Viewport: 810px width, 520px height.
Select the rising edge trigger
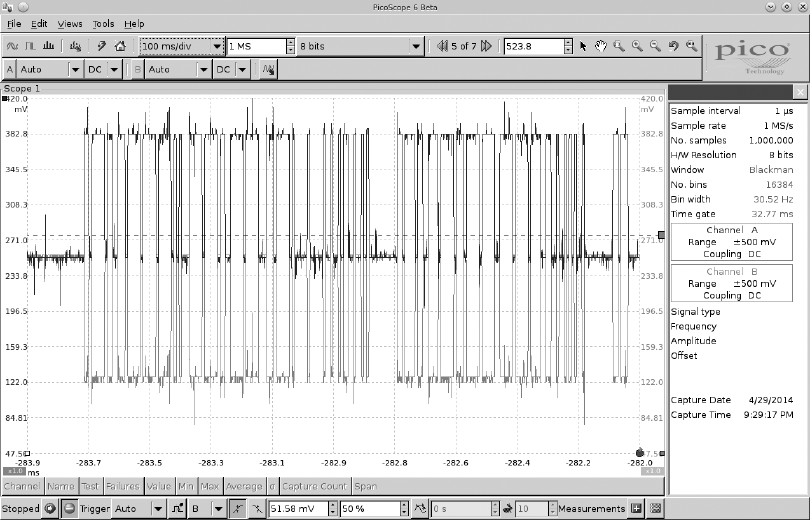click(238, 509)
